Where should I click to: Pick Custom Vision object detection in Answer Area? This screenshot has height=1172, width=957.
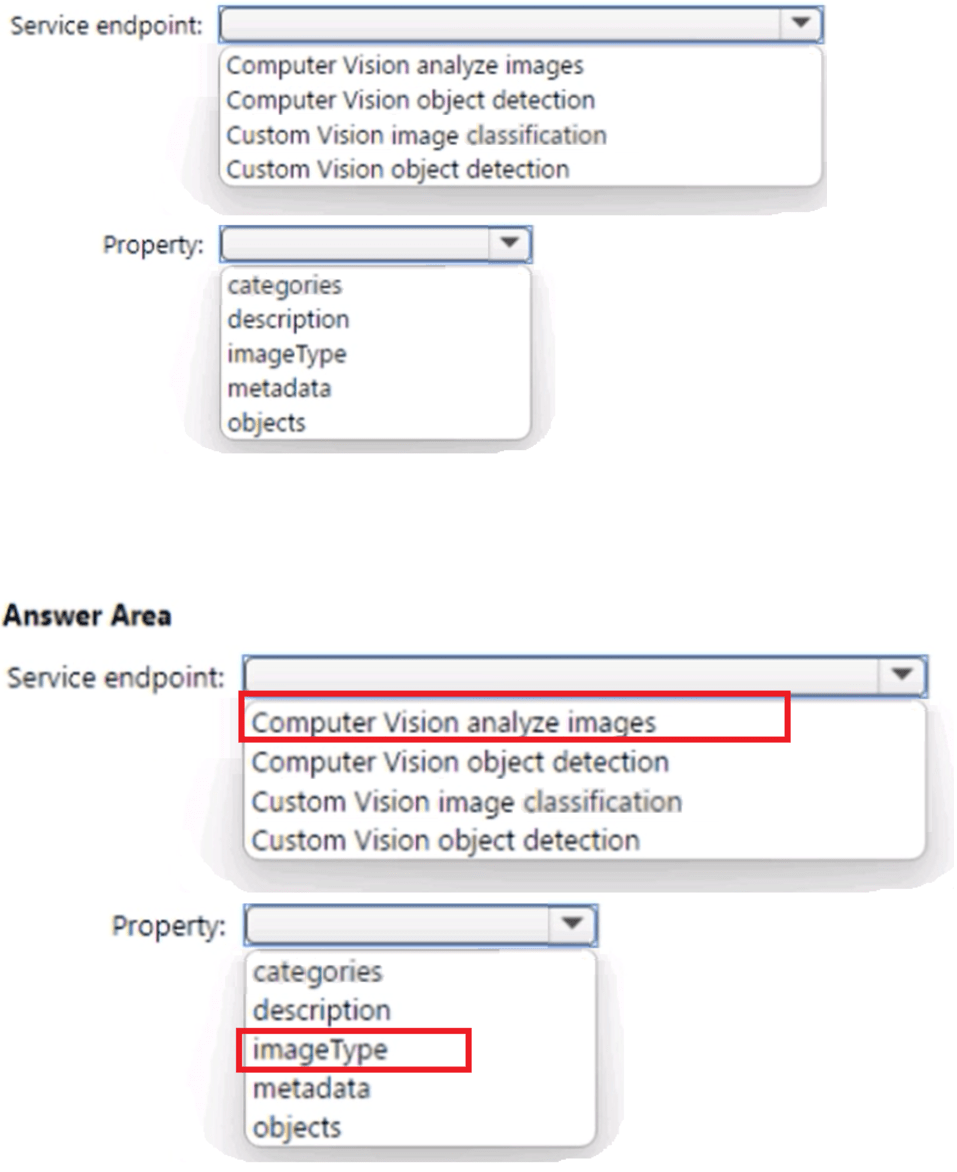[445, 840]
